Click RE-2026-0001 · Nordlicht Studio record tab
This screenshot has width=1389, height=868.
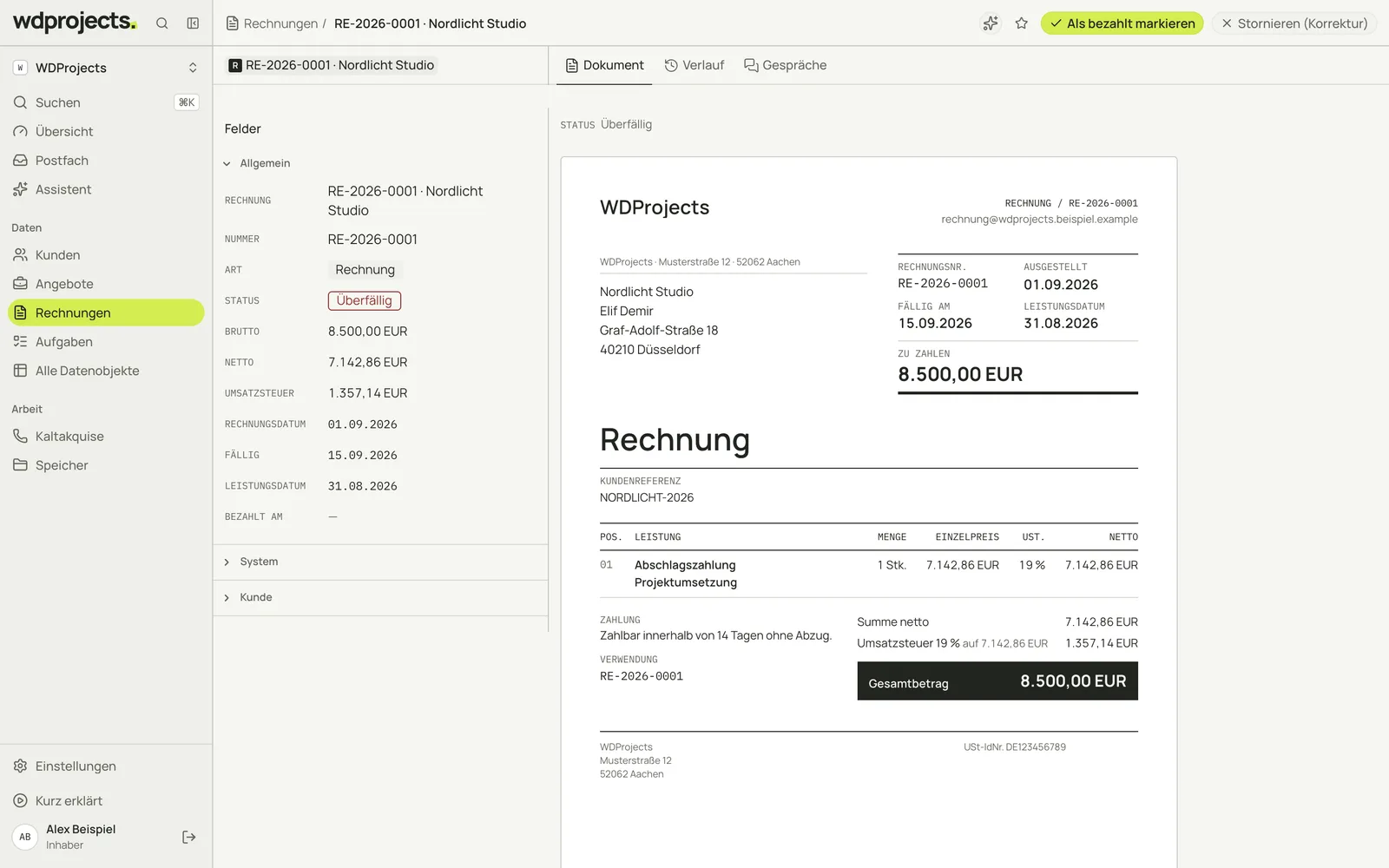(332, 65)
